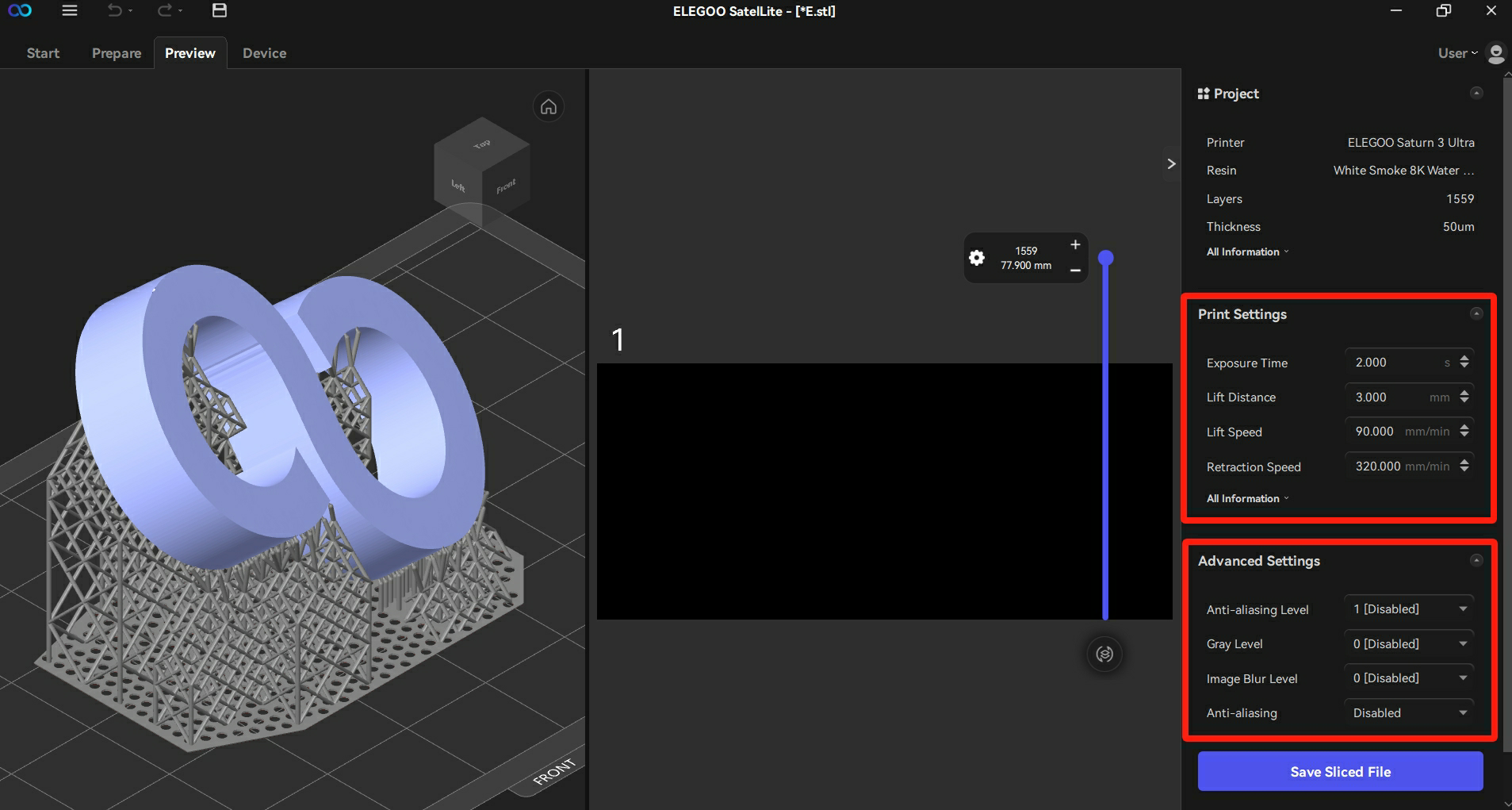Redo the last undone action
The width and height of the screenshot is (1512, 810).
click(164, 10)
